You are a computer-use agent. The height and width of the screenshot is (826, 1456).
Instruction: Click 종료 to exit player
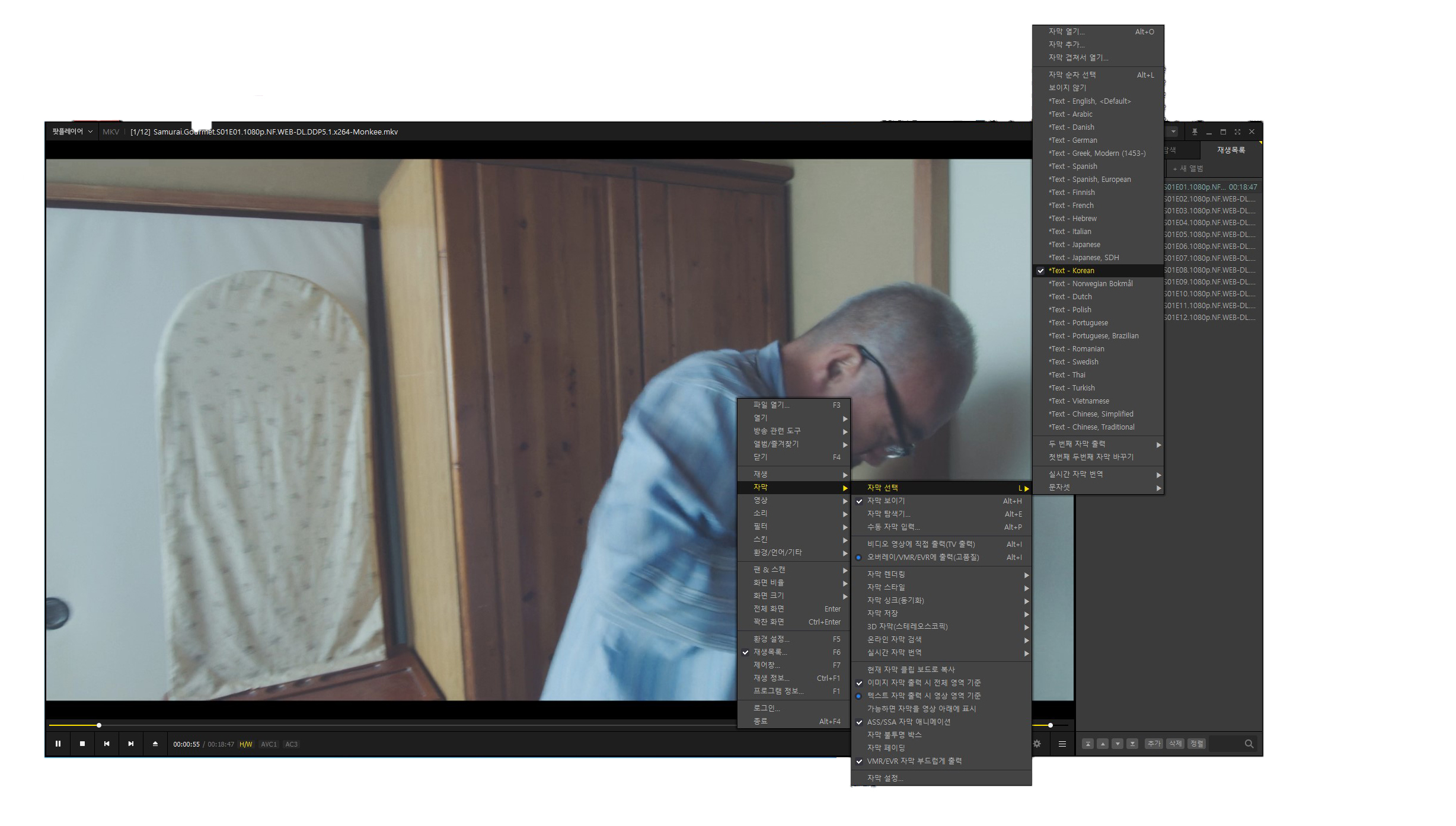tap(794, 722)
